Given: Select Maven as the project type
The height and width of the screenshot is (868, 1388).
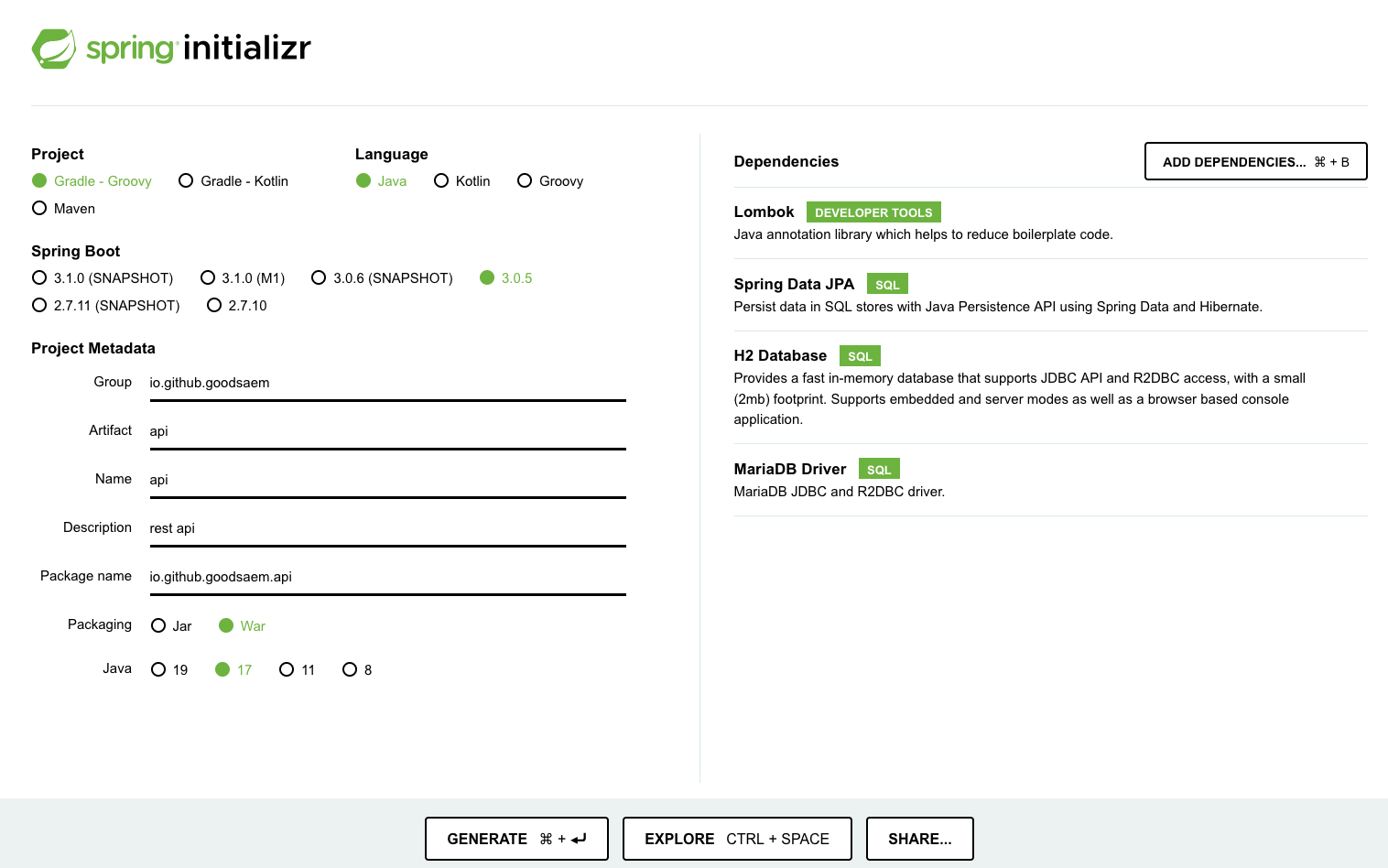Looking at the screenshot, I should 63,209.
